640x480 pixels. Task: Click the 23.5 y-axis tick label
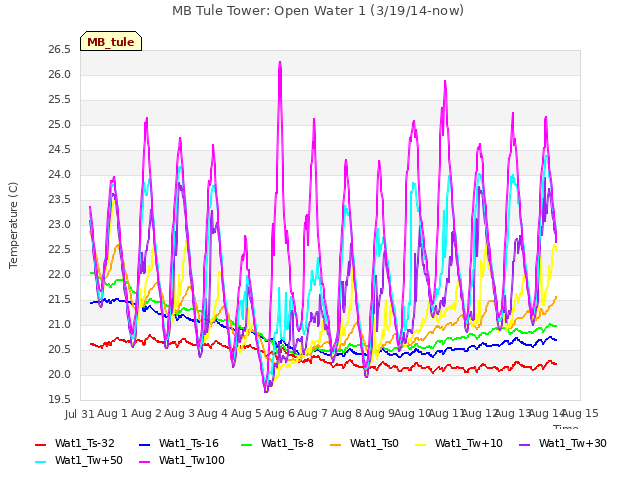coord(60,200)
